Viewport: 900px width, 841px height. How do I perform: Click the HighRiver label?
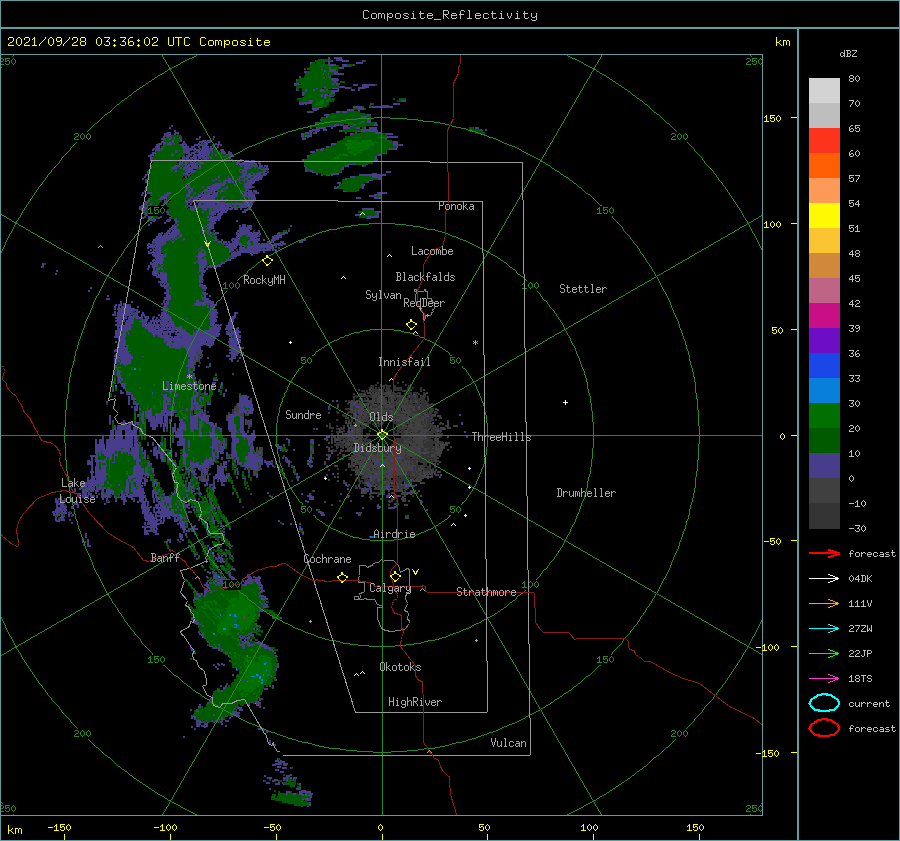415,702
